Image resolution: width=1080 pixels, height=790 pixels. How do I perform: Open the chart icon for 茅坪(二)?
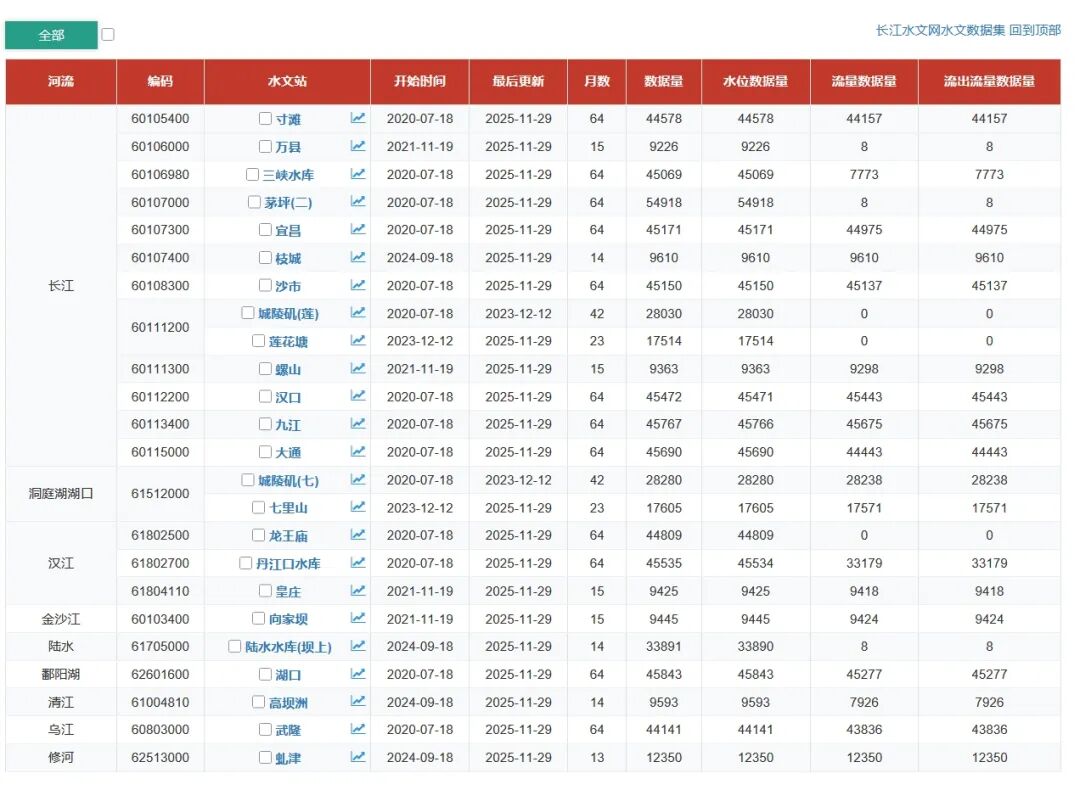tap(357, 201)
